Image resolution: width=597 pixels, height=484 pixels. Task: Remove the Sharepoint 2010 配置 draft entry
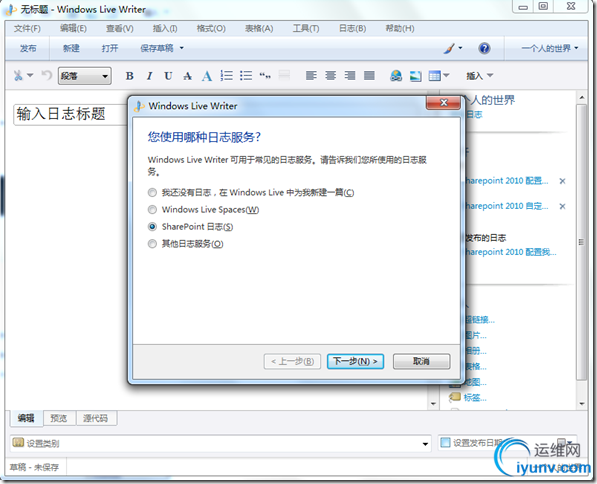click(x=562, y=181)
